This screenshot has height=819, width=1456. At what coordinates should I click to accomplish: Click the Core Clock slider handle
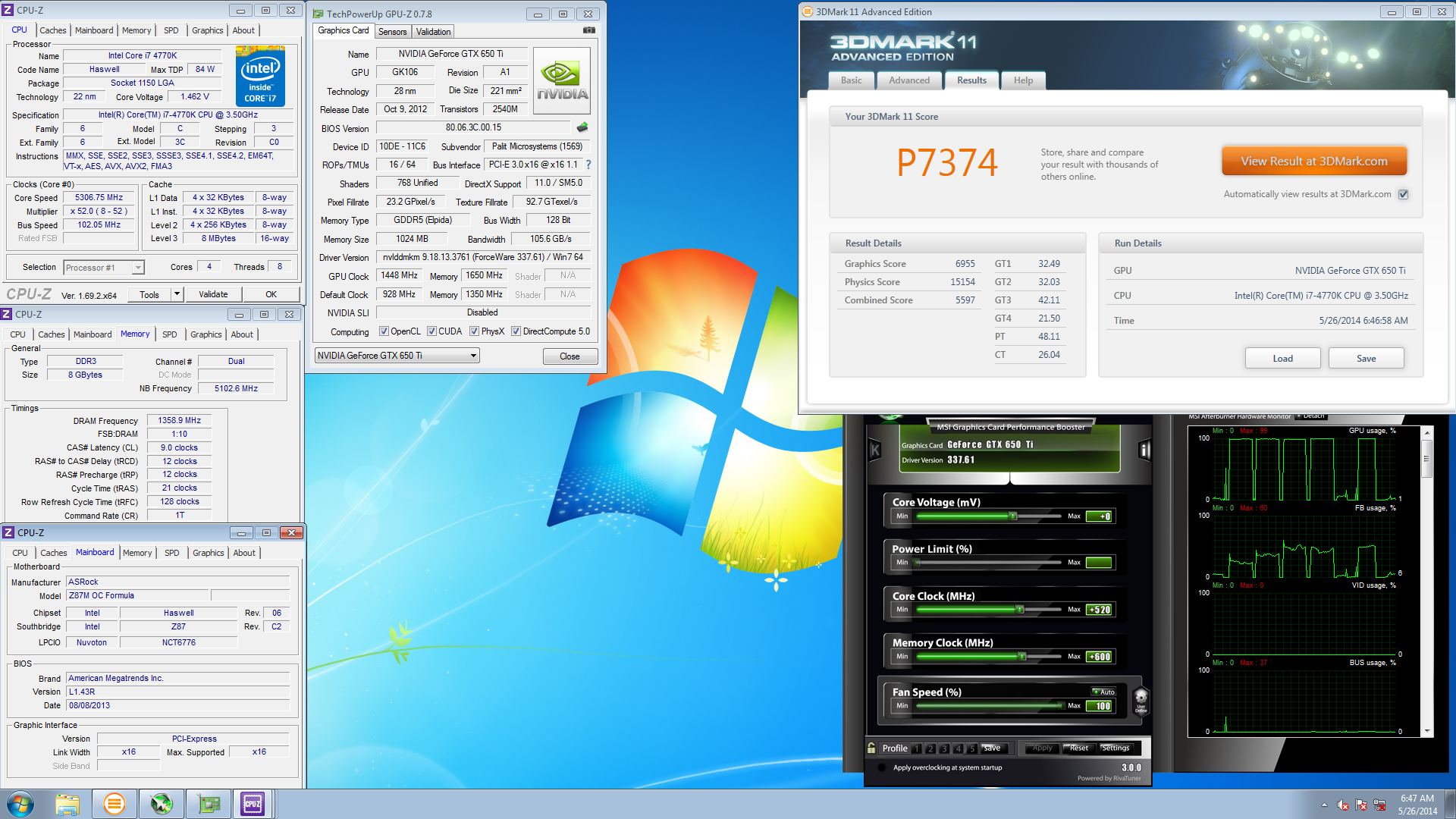coord(1020,610)
